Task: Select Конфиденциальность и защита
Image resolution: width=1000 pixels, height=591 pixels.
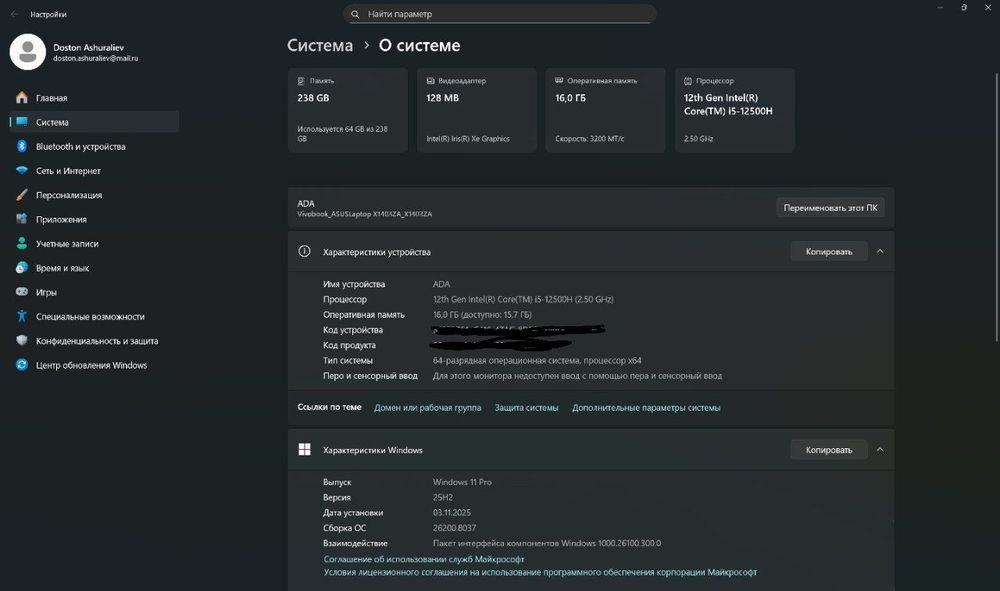Action: click(94, 340)
